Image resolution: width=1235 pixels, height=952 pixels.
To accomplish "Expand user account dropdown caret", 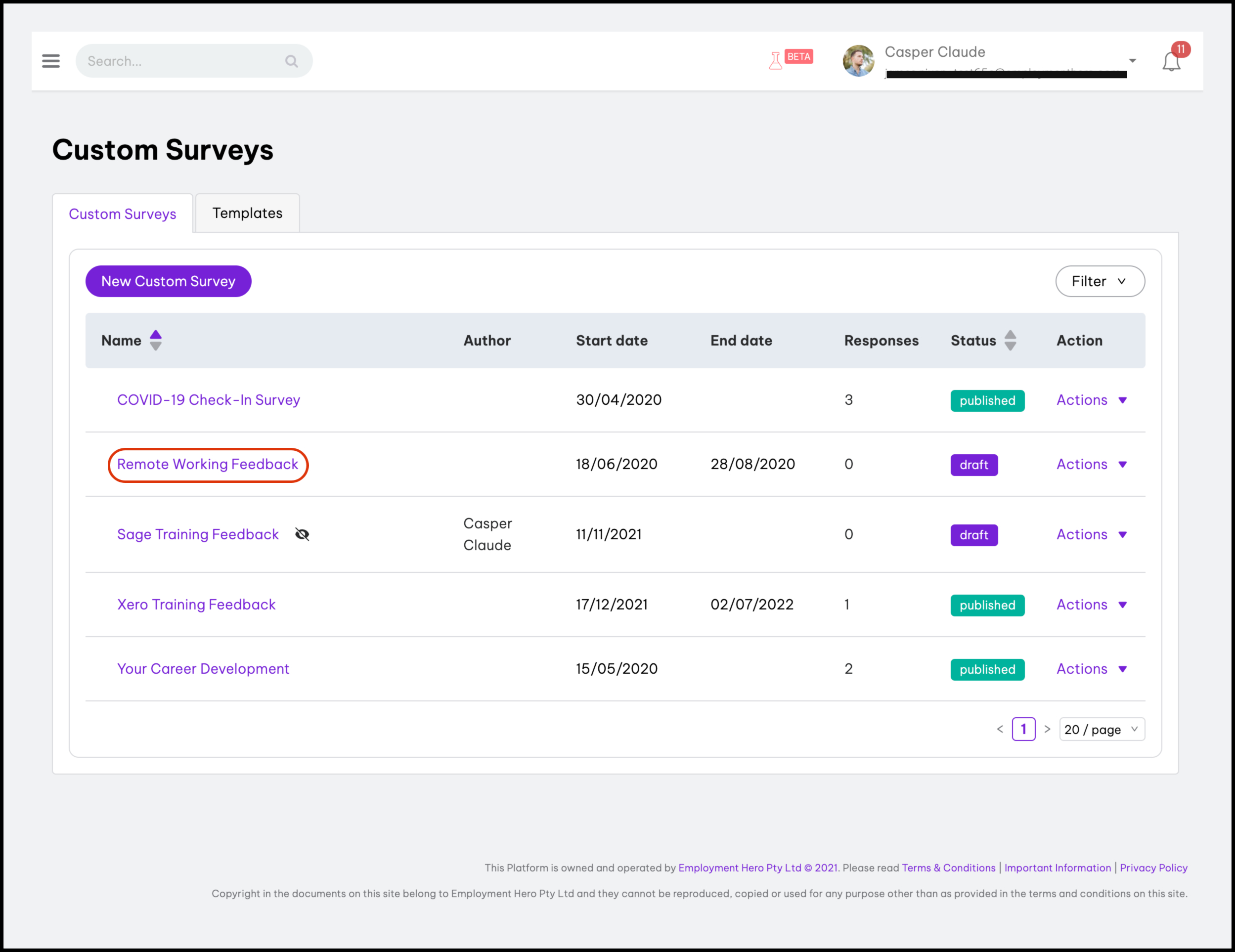I will 1132,61.
